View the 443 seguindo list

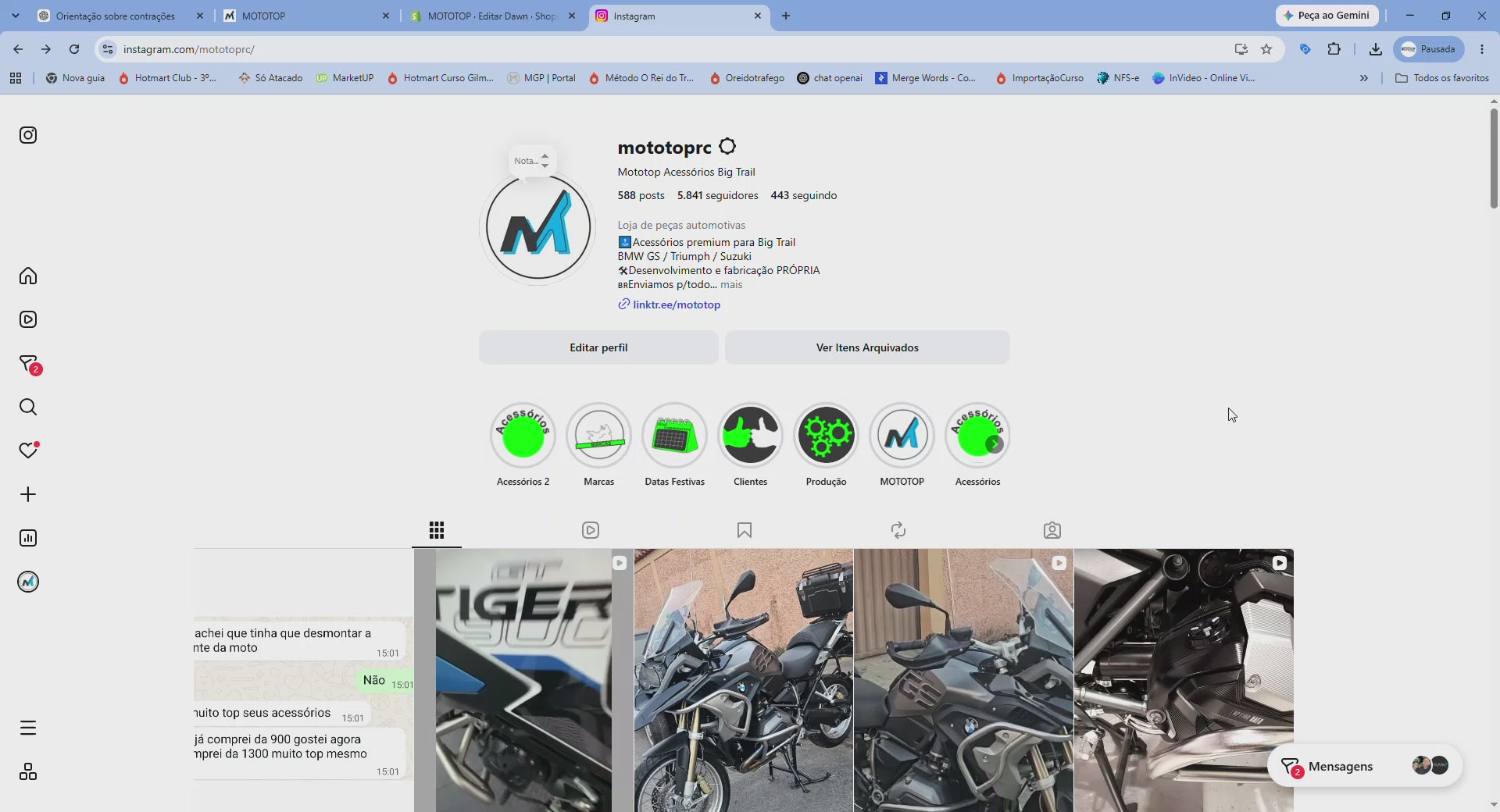coord(804,195)
